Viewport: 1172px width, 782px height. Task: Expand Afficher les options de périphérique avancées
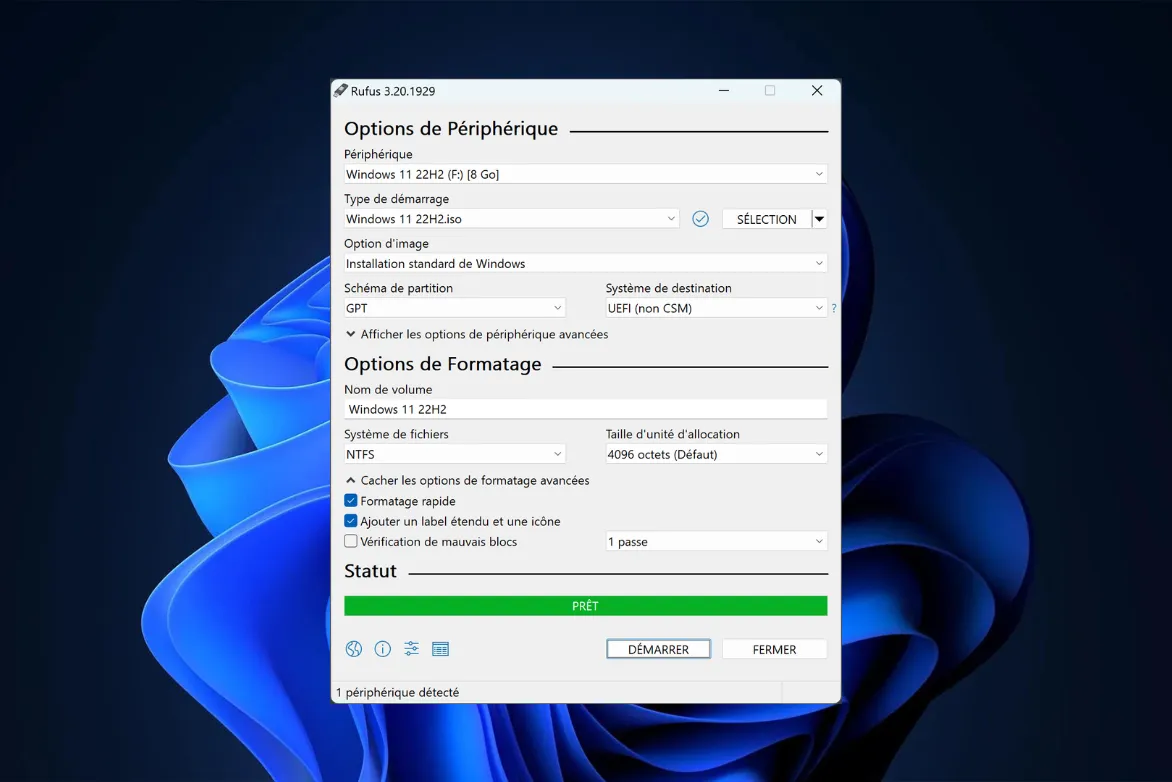(x=477, y=334)
